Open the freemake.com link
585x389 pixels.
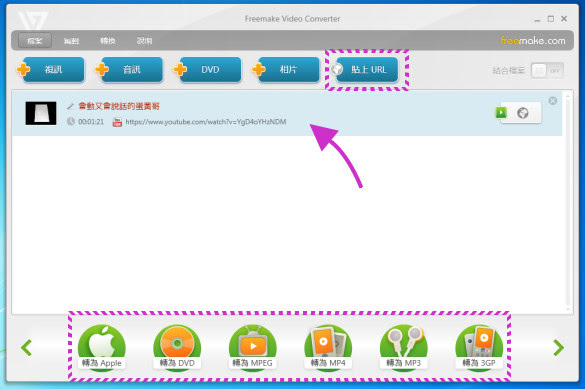[533, 40]
